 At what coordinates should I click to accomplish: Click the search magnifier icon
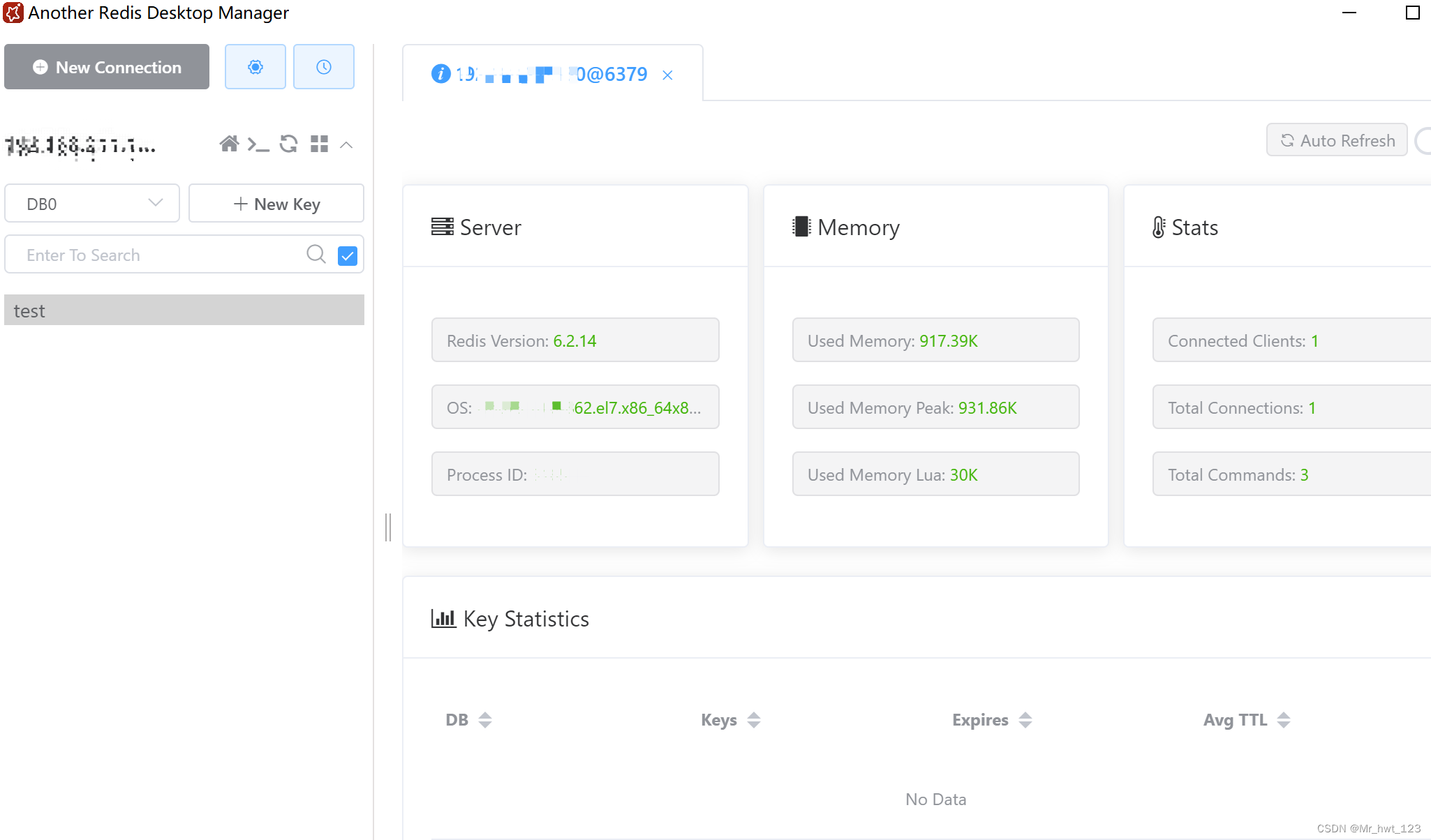[316, 254]
